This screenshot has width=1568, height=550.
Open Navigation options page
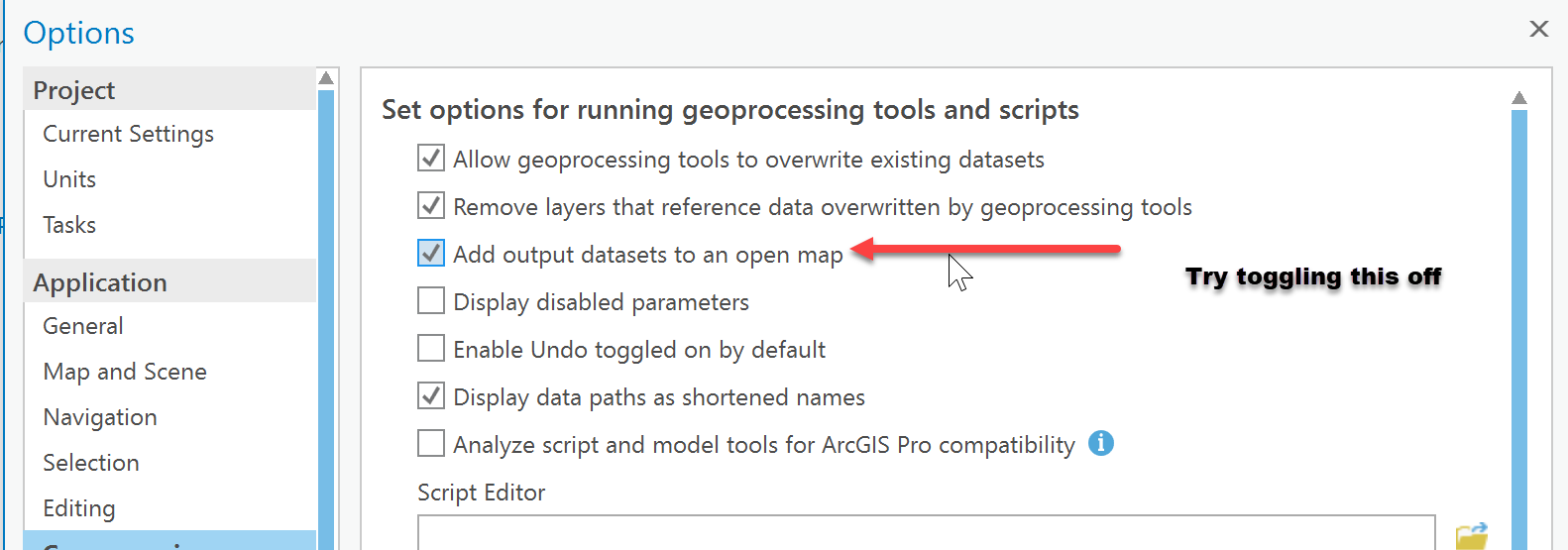point(100,417)
